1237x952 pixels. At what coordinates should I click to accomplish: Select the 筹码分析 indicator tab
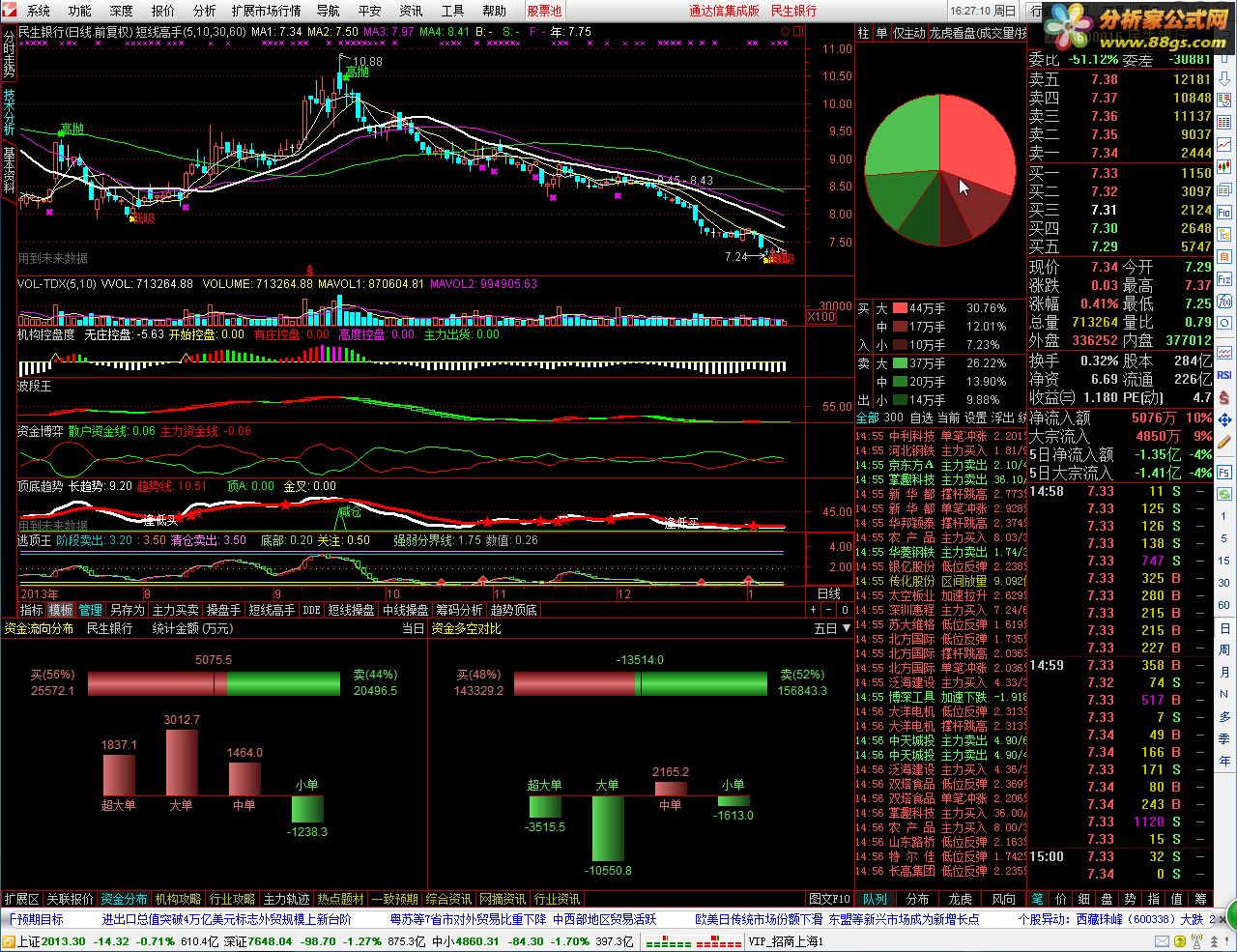459,610
